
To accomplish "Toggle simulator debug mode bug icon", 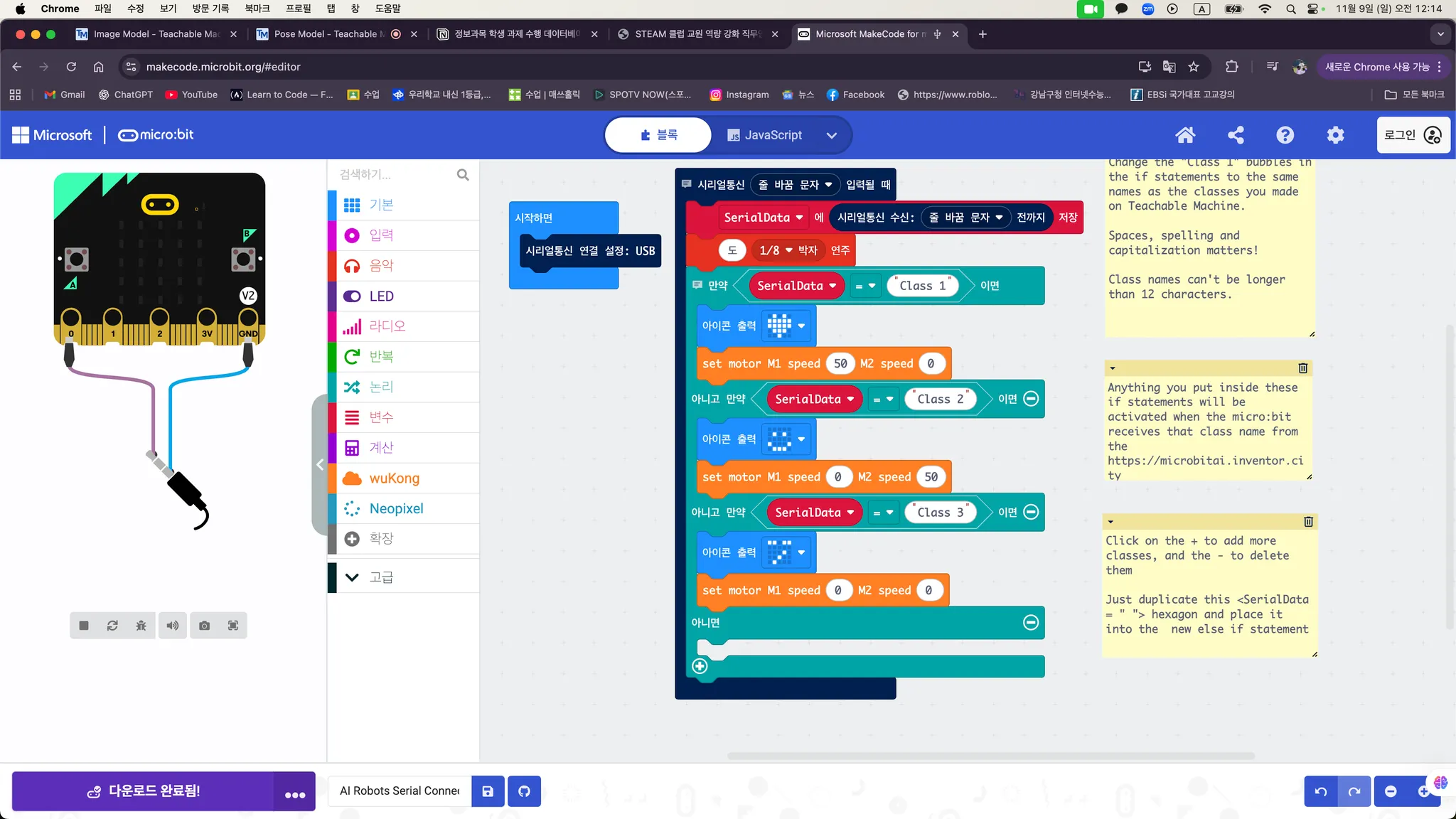I will pyautogui.click(x=141, y=626).
